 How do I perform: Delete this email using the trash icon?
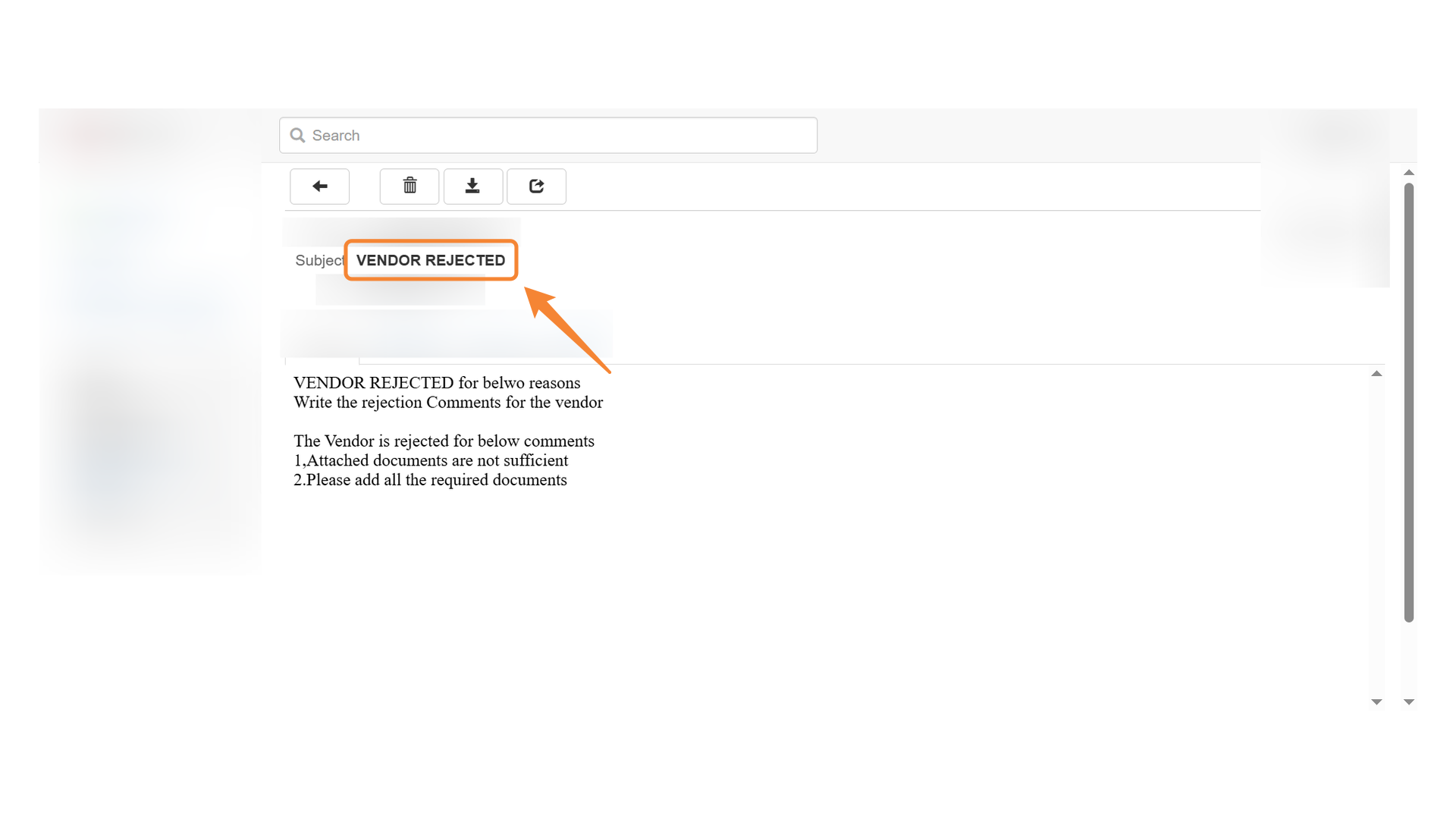click(409, 186)
